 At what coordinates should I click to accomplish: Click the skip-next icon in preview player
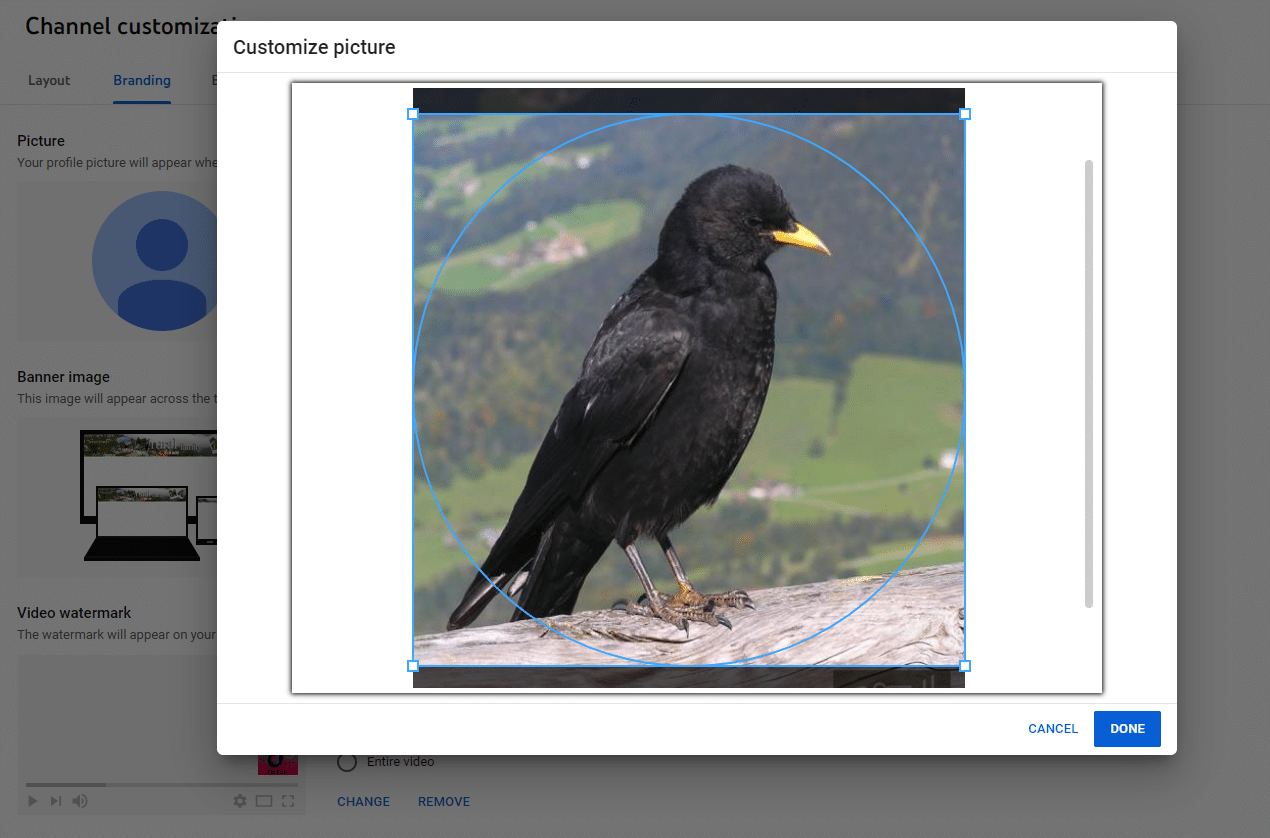click(x=56, y=801)
